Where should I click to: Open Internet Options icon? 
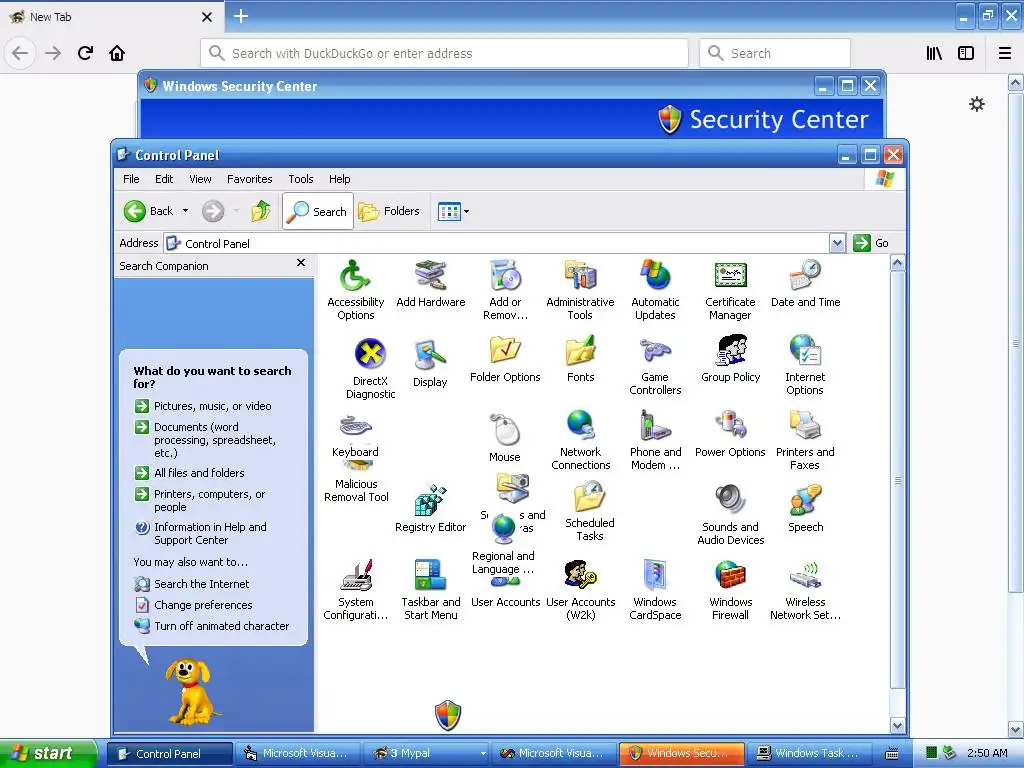coord(805,366)
